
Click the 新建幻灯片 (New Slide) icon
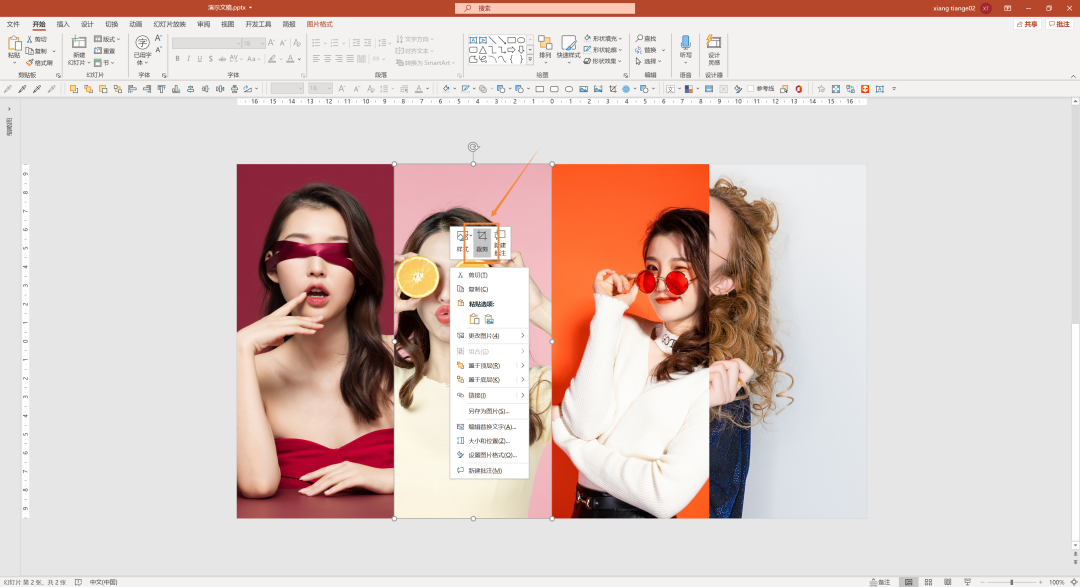[x=79, y=44]
